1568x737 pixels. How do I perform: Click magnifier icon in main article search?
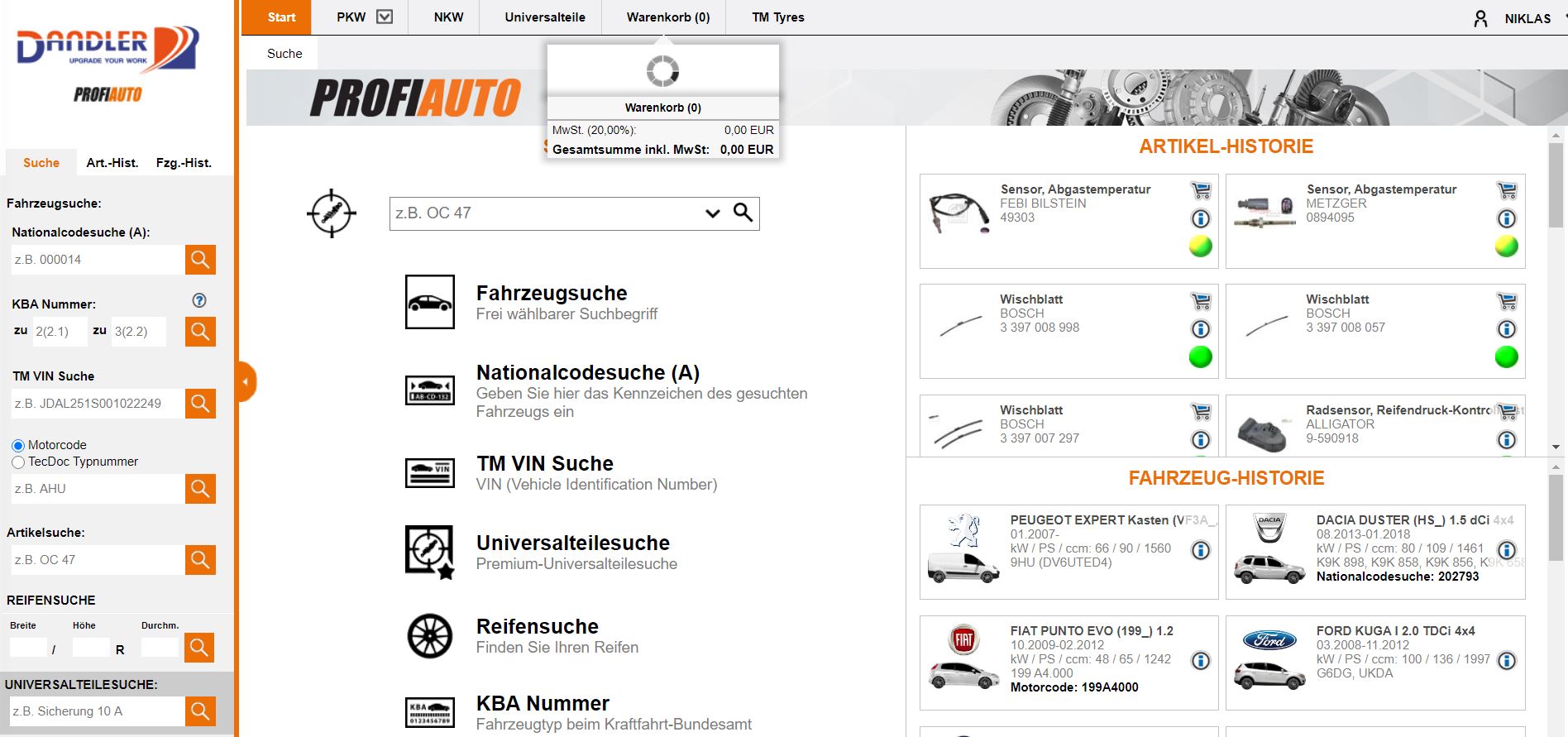tap(743, 213)
